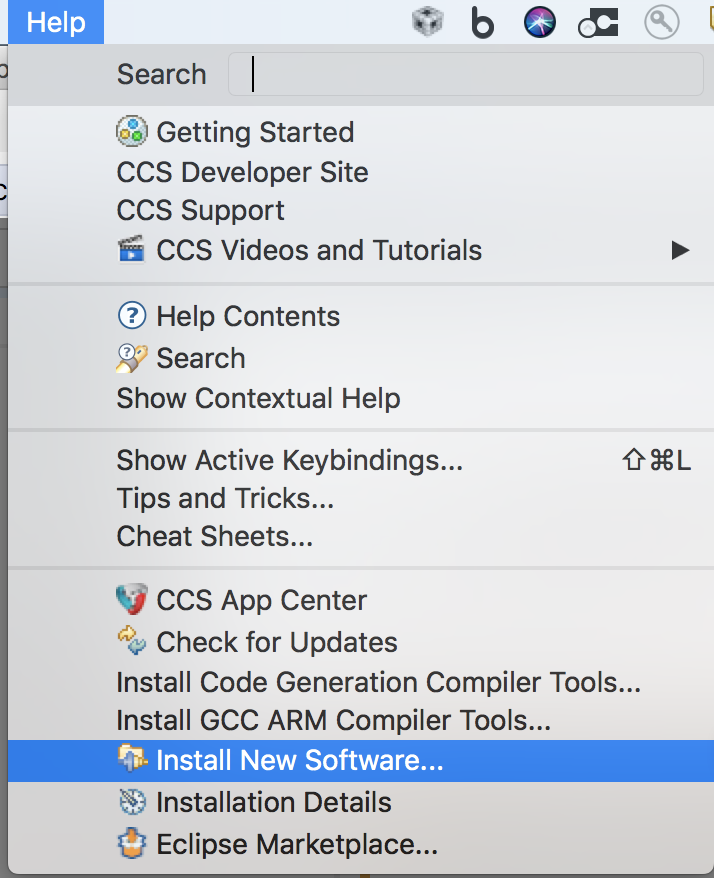Open Siri from the menu bar

540,22
